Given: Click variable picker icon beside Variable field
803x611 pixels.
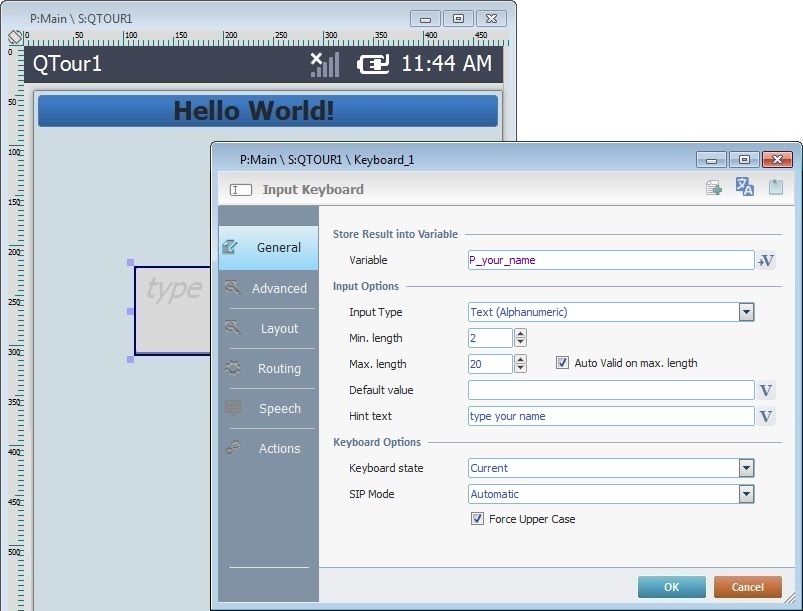Looking at the screenshot, I should coord(767,260).
